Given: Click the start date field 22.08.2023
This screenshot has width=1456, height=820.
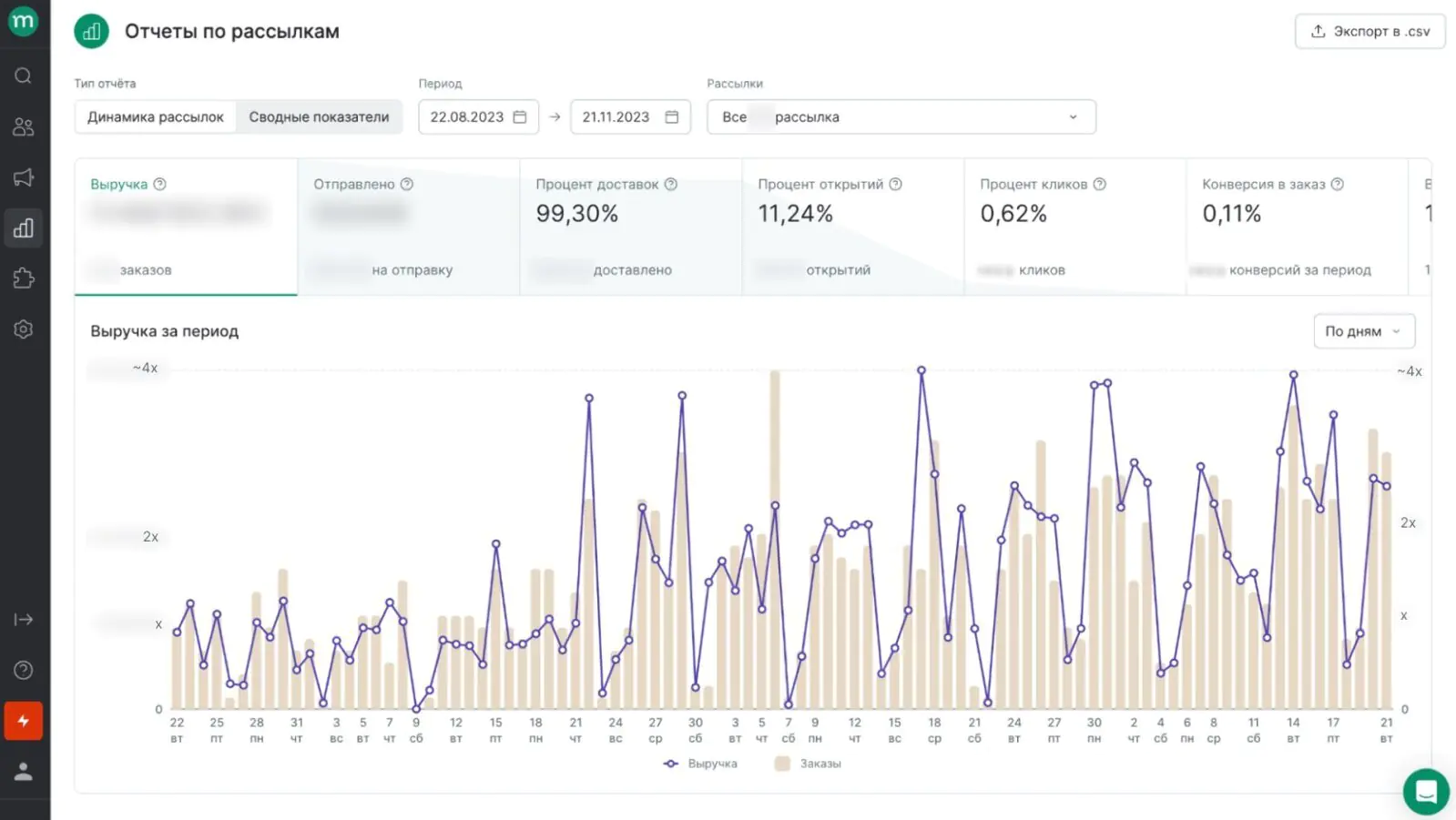Looking at the screenshot, I should pos(478,116).
